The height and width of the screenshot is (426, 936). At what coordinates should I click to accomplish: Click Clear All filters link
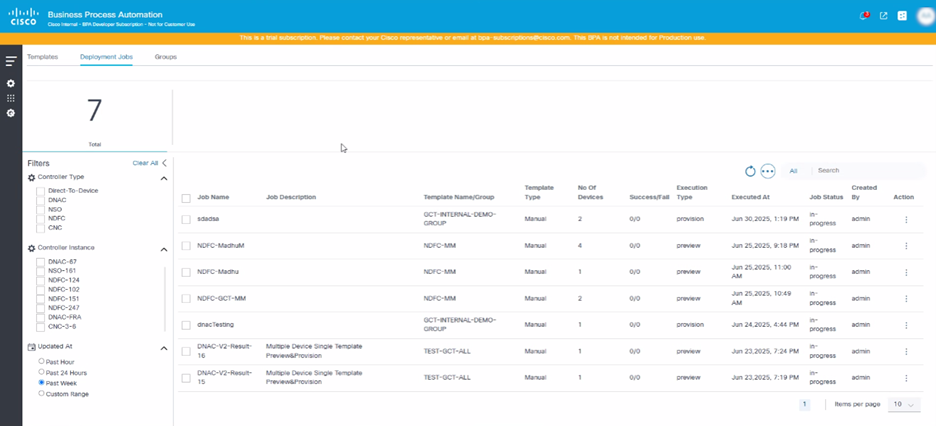tap(145, 163)
